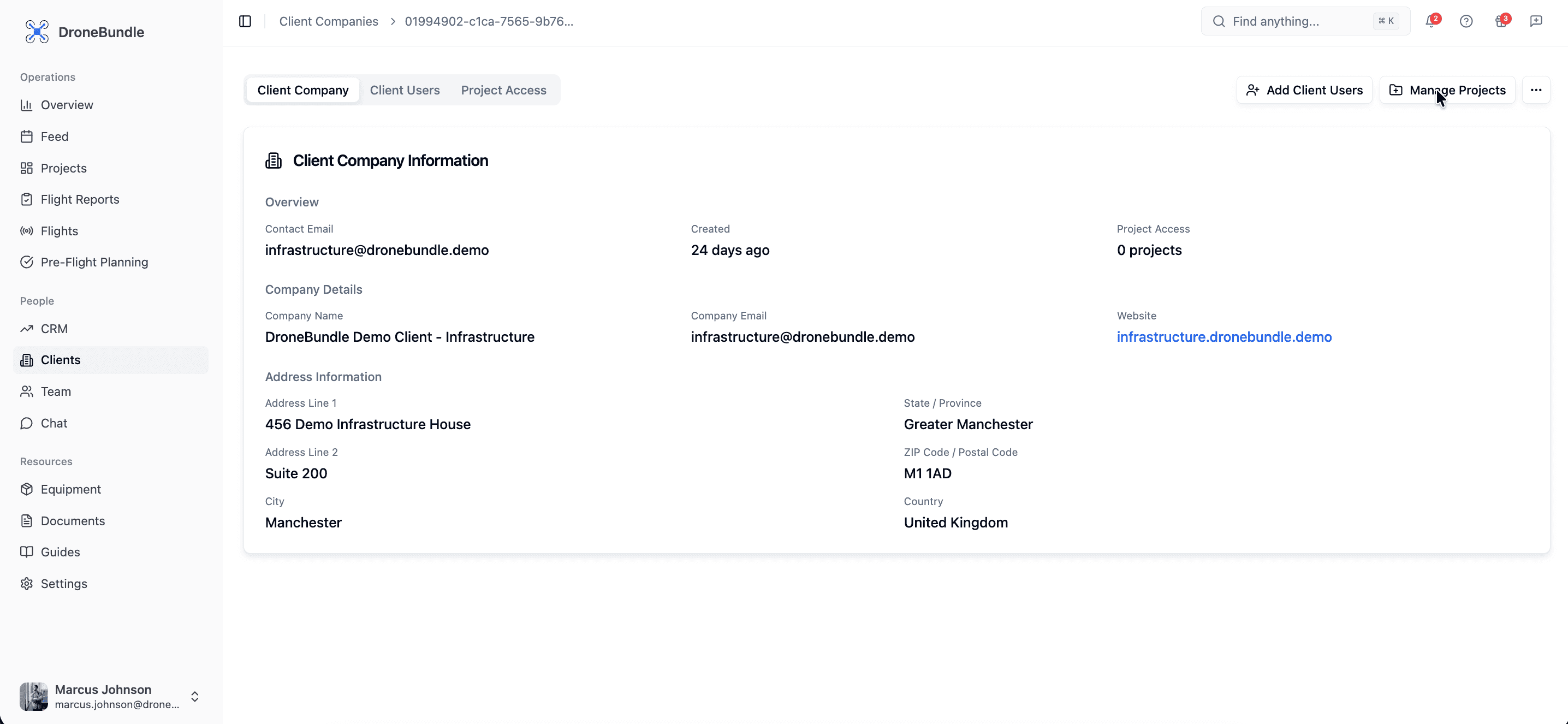1568x724 pixels.
Task: Click the Manage Projects button
Action: tap(1448, 90)
